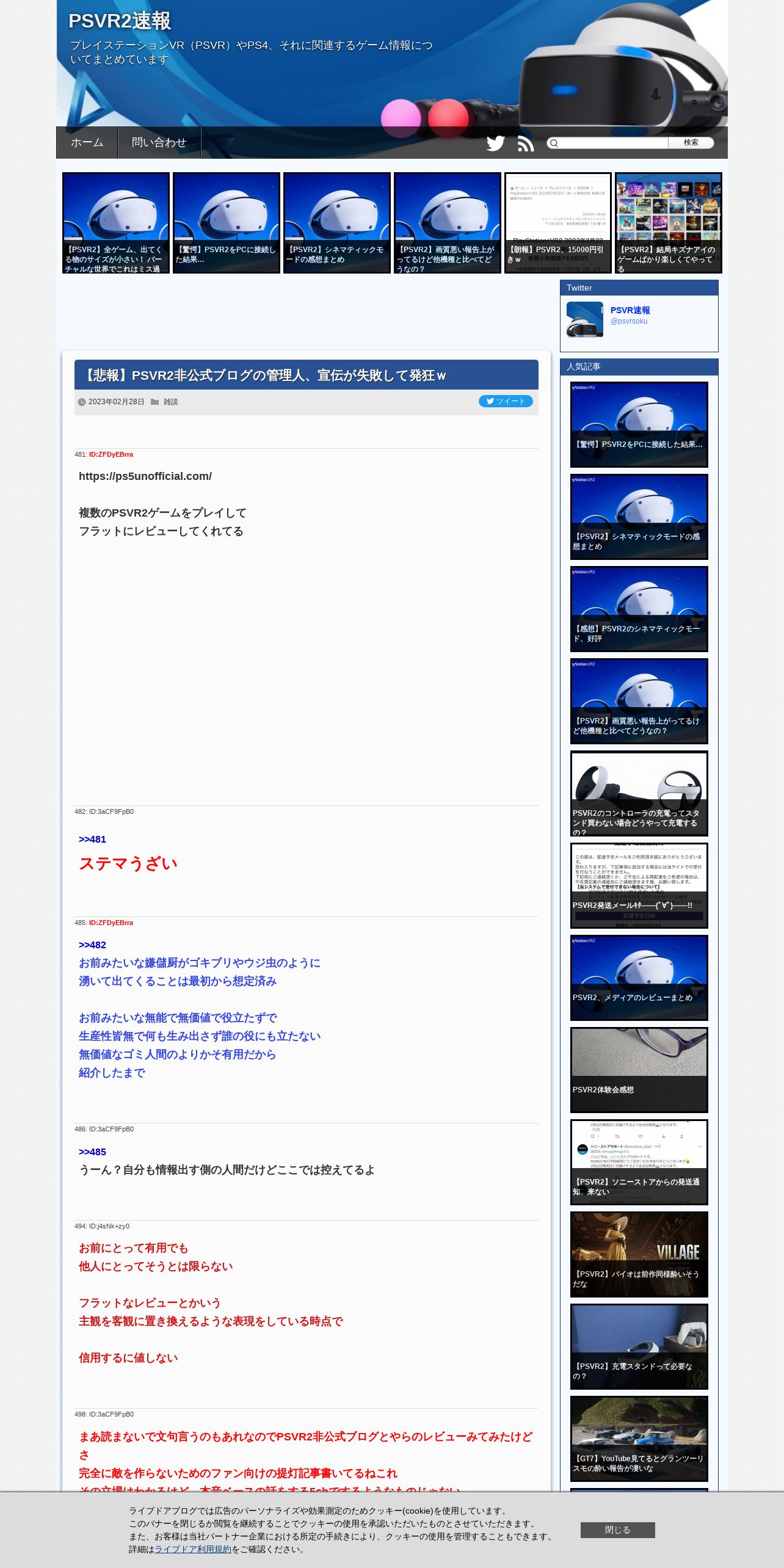Click poster ID:ZFDyEBrra on post 481
This screenshot has height=1568, width=784.
pyautogui.click(x=111, y=454)
